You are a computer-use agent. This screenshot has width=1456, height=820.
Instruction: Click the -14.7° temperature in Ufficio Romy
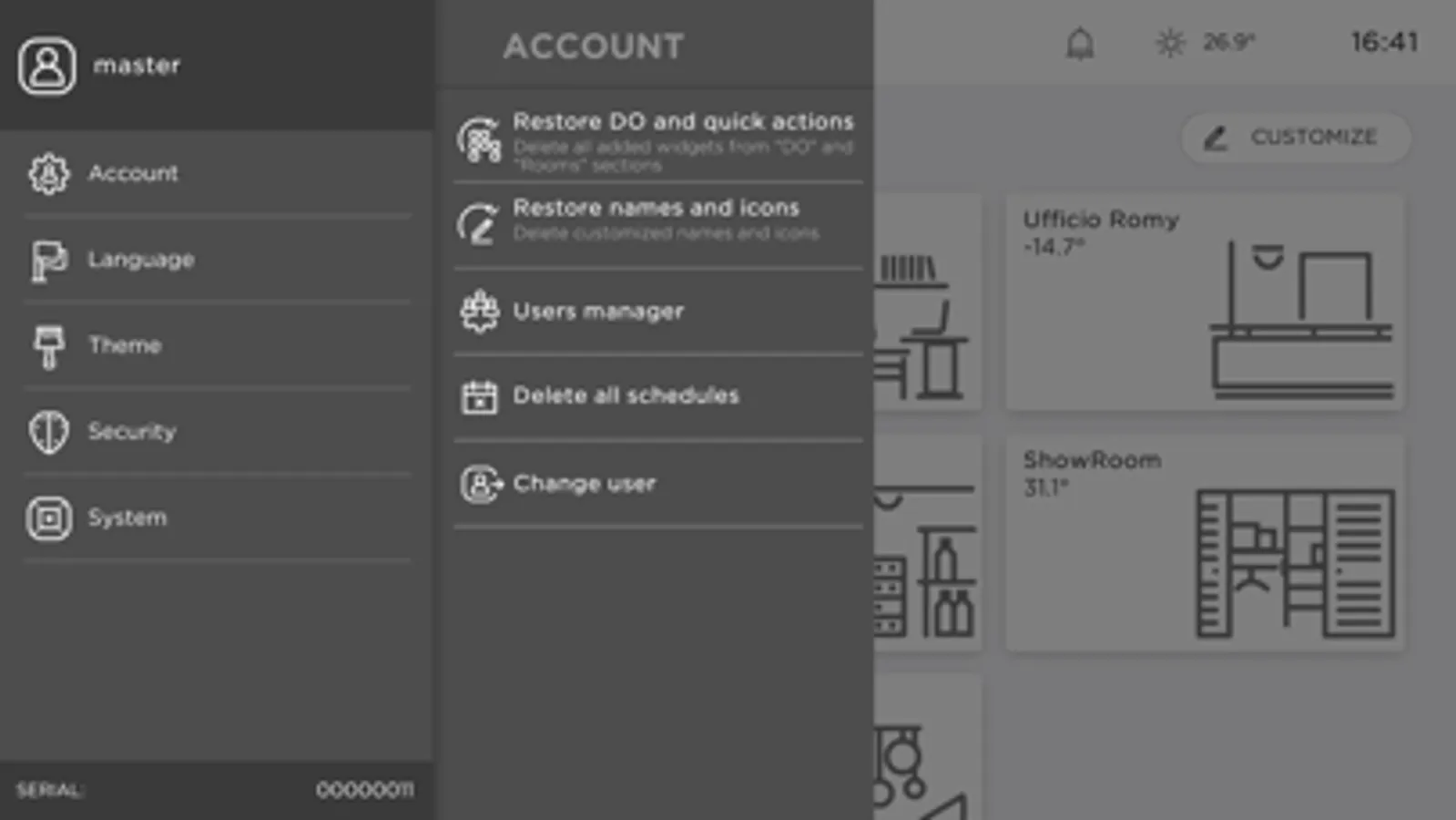click(1054, 247)
